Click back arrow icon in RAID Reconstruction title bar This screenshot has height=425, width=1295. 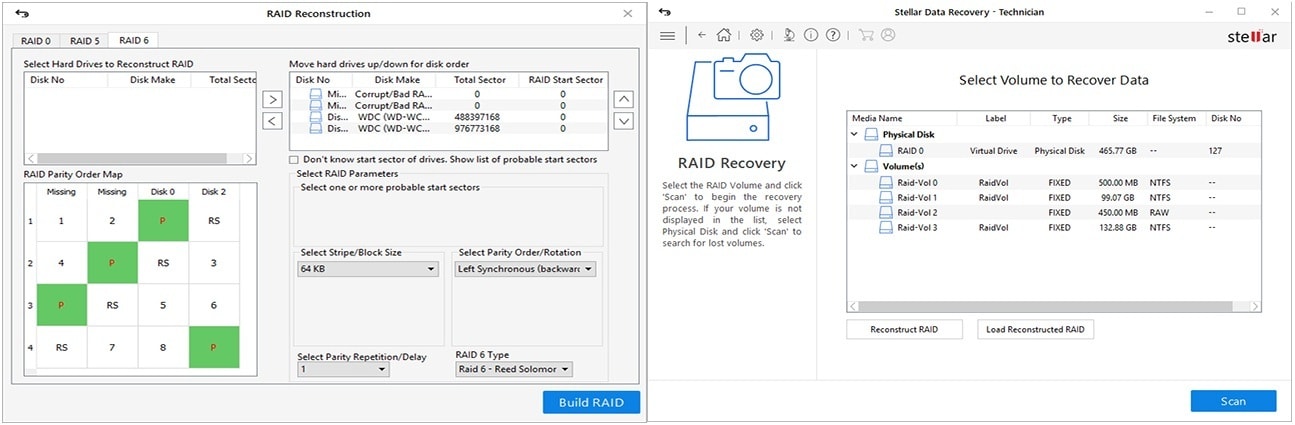(x=23, y=13)
